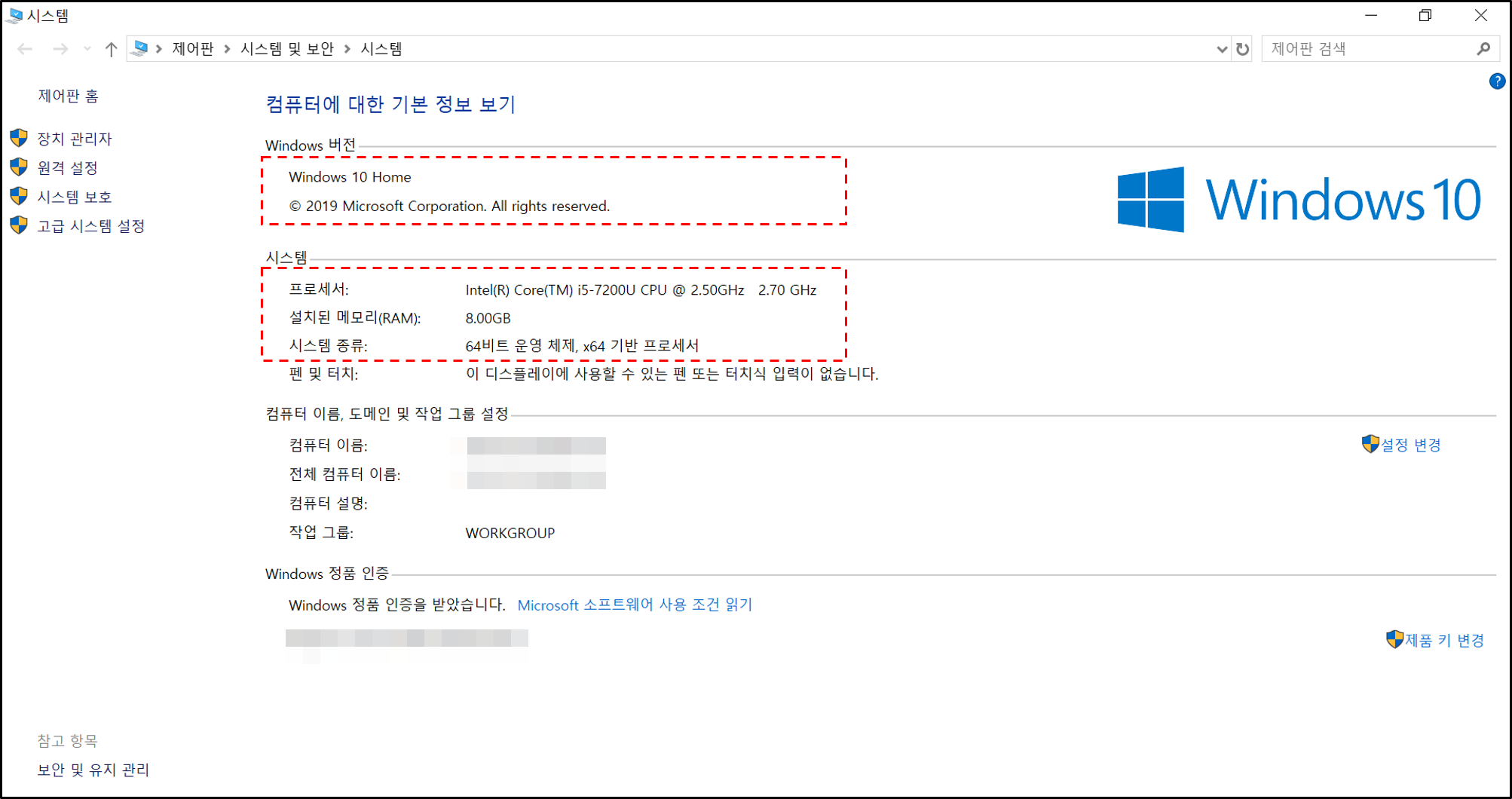The image size is (1512, 799).
Task: Open 고급 시스템 설정
Action: click(90, 225)
